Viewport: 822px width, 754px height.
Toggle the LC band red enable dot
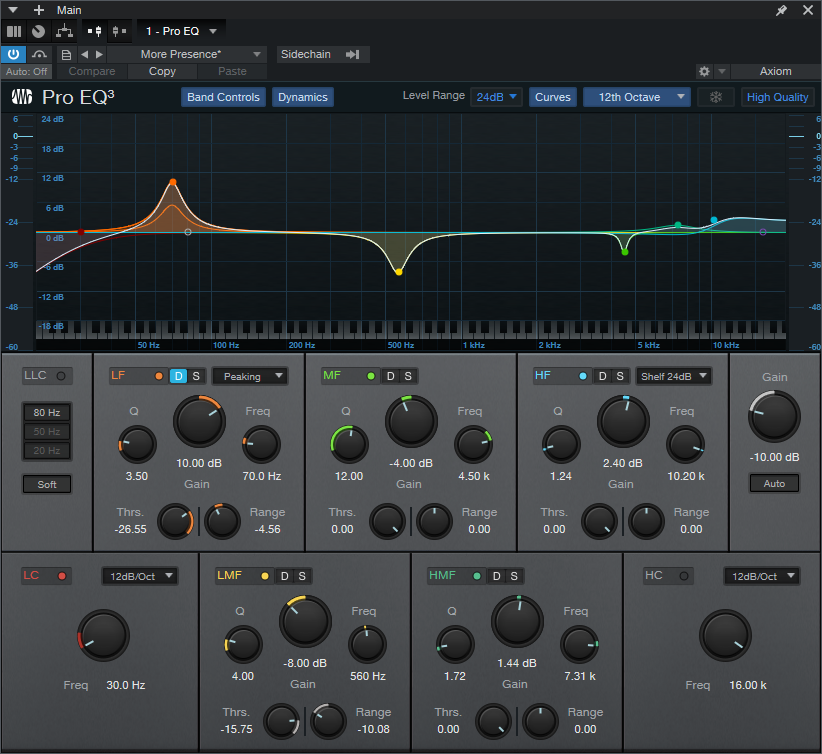pos(62,576)
